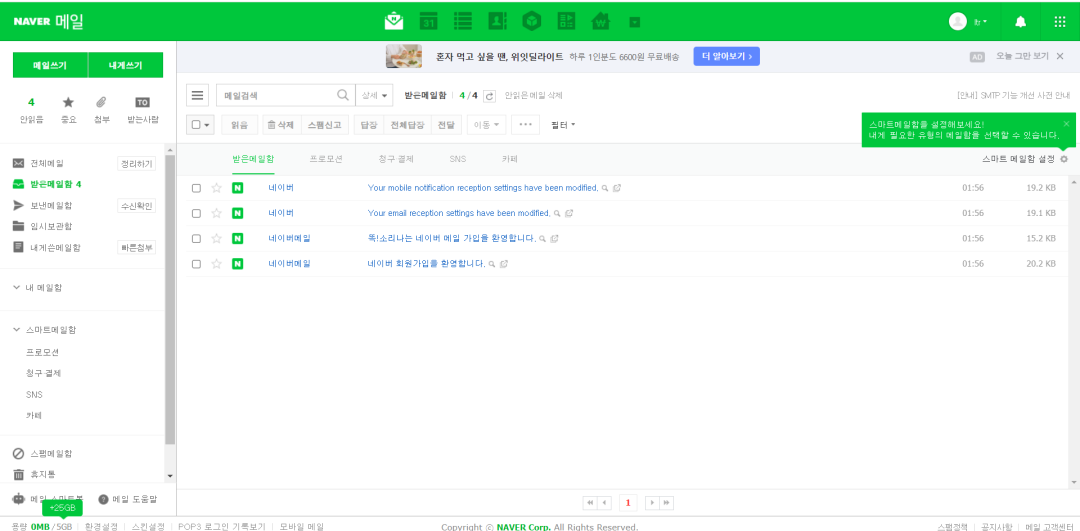The image size is (1080, 531).
Task: Open the notifications bell
Action: (1021, 21)
